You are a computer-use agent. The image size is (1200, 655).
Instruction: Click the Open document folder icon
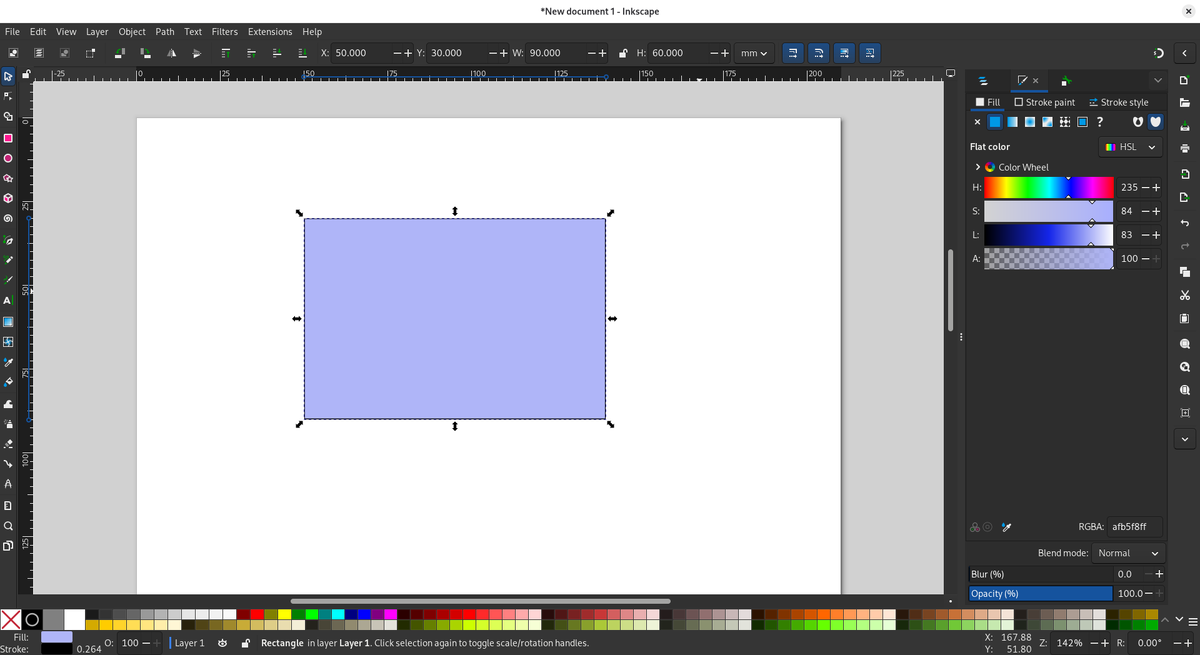click(1185, 102)
